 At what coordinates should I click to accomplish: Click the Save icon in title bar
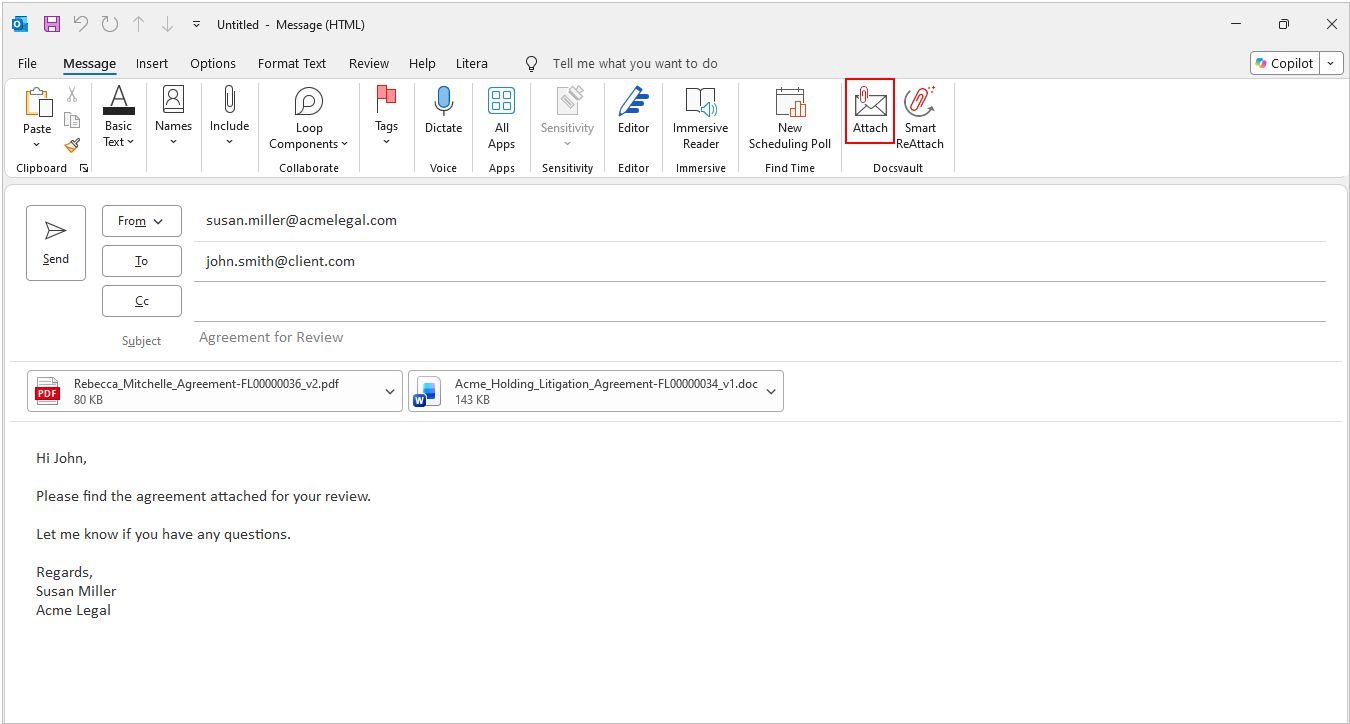point(52,24)
